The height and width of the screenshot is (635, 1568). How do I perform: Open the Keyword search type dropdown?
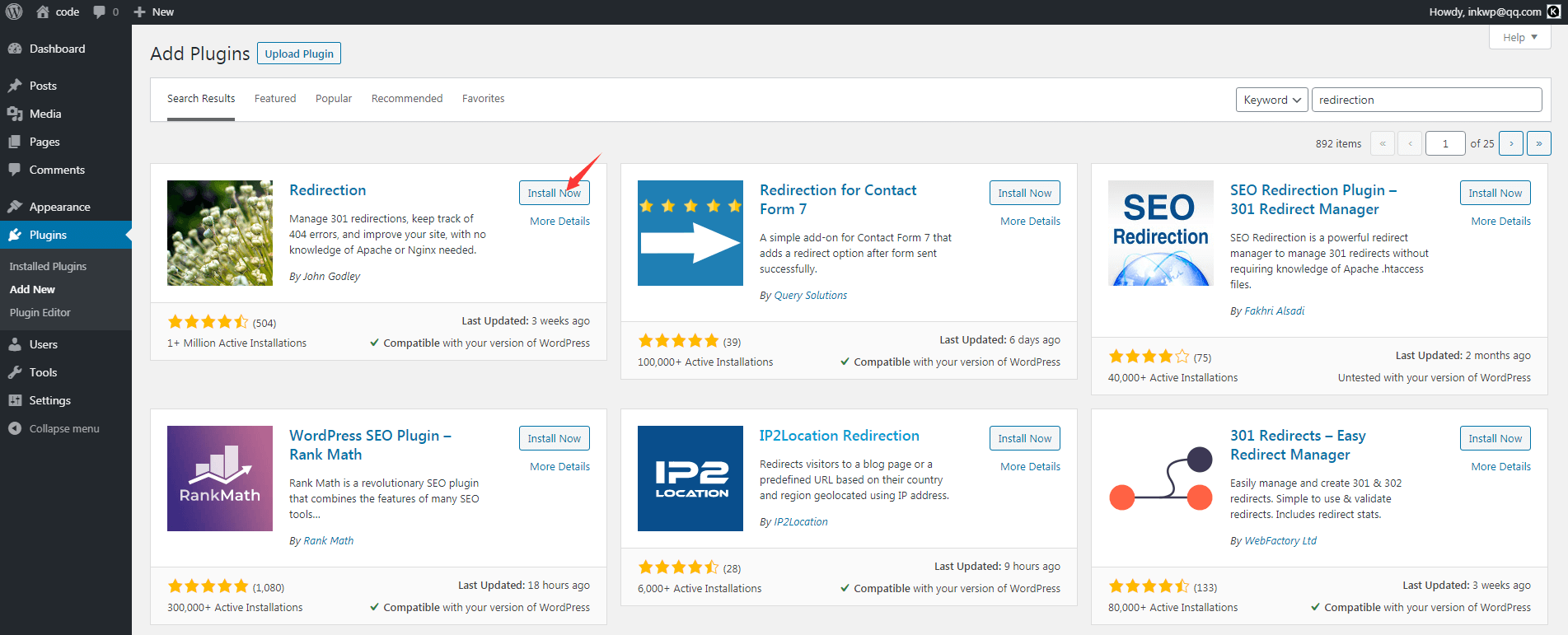[1271, 100]
